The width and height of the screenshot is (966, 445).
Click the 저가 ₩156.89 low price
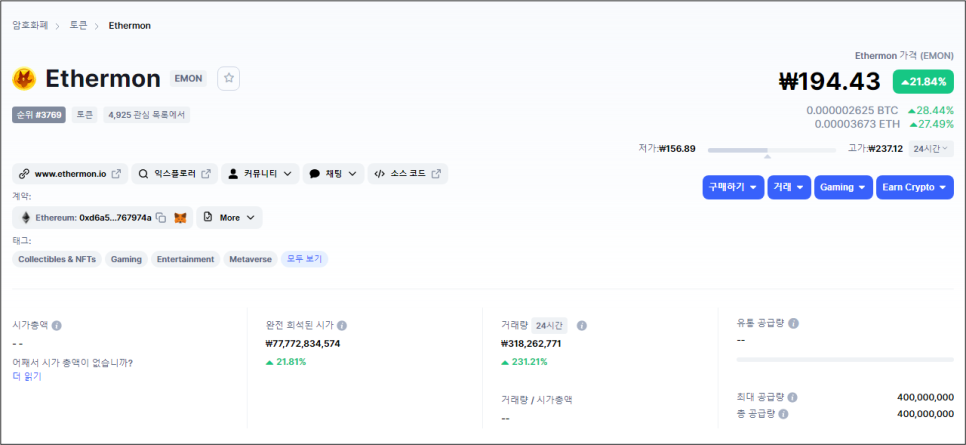(x=667, y=149)
